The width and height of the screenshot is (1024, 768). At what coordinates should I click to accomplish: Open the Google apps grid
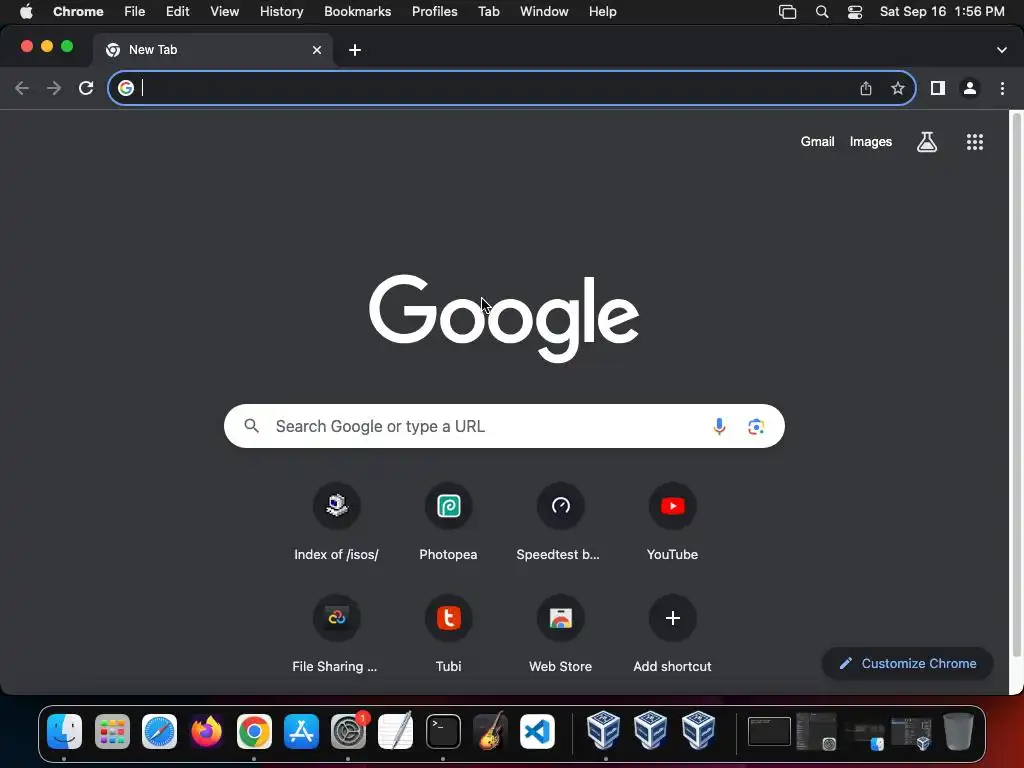[x=975, y=142]
